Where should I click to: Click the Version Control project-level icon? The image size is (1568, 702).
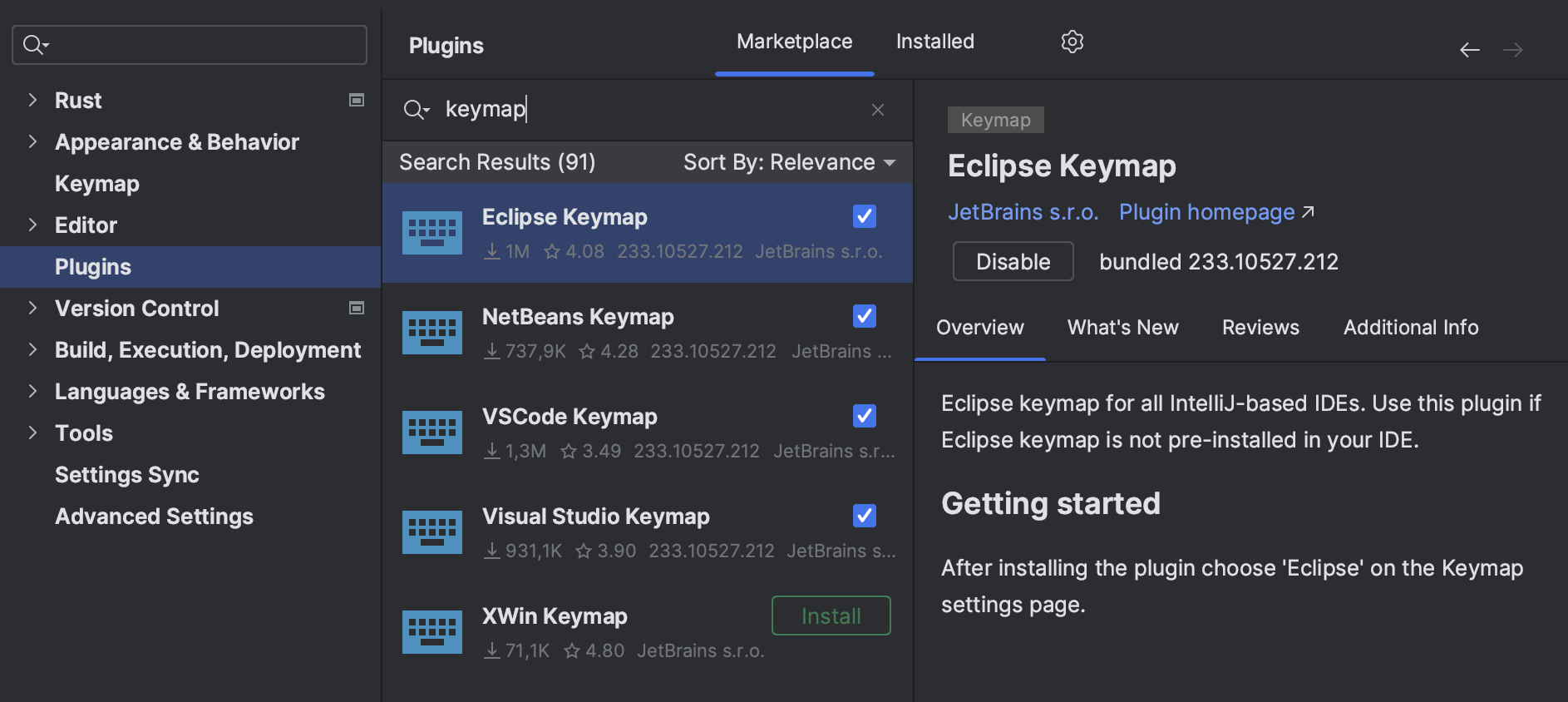(x=357, y=308)
